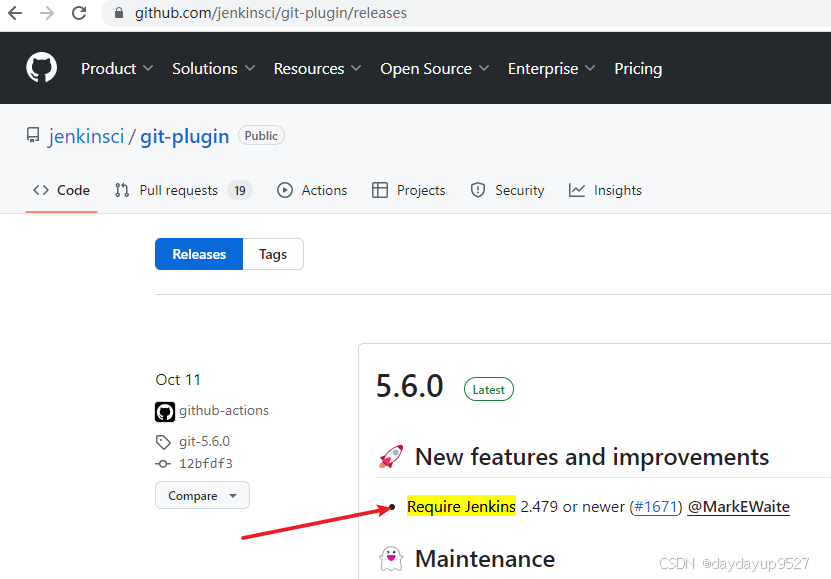Screen dimensions: 831x579
Task: Select the Releases button
Action: 199,254
